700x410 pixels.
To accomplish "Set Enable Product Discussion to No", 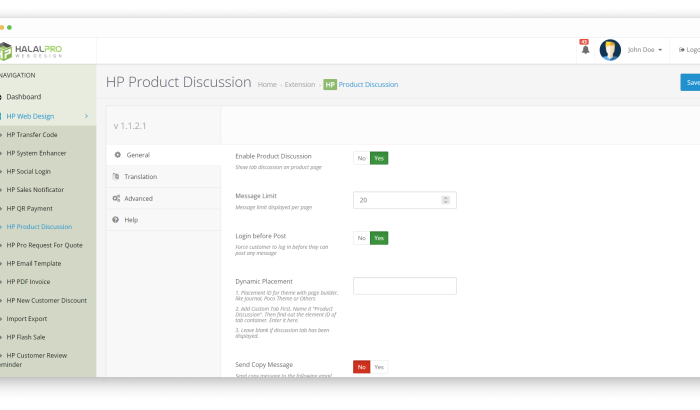I will [361, 158].
